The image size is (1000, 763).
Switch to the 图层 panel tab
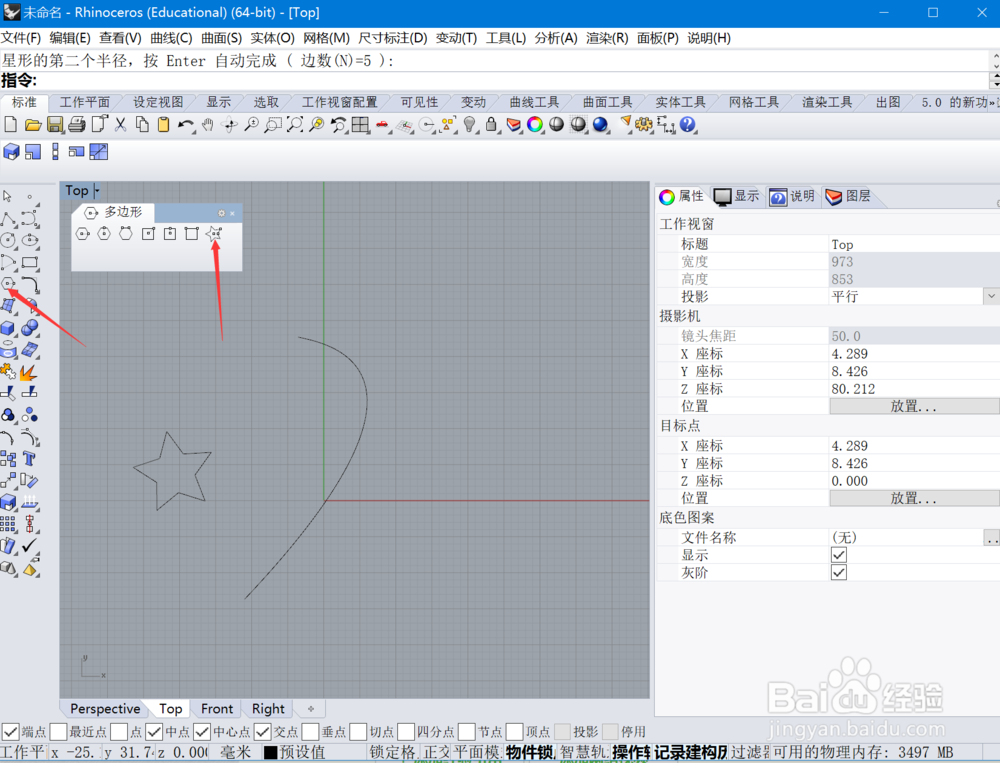coord(848,196)
